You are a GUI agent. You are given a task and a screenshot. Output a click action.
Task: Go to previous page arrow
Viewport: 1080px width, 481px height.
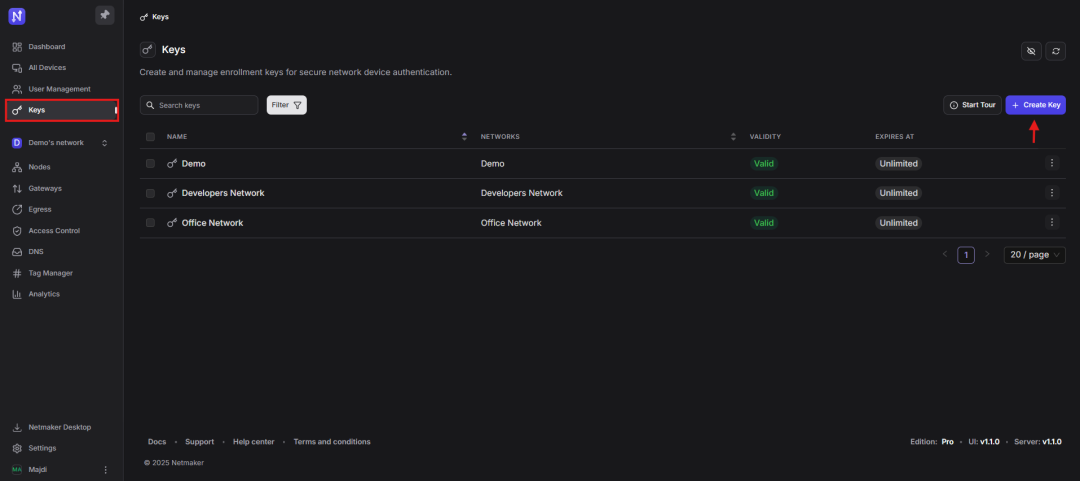pos(945,254)
